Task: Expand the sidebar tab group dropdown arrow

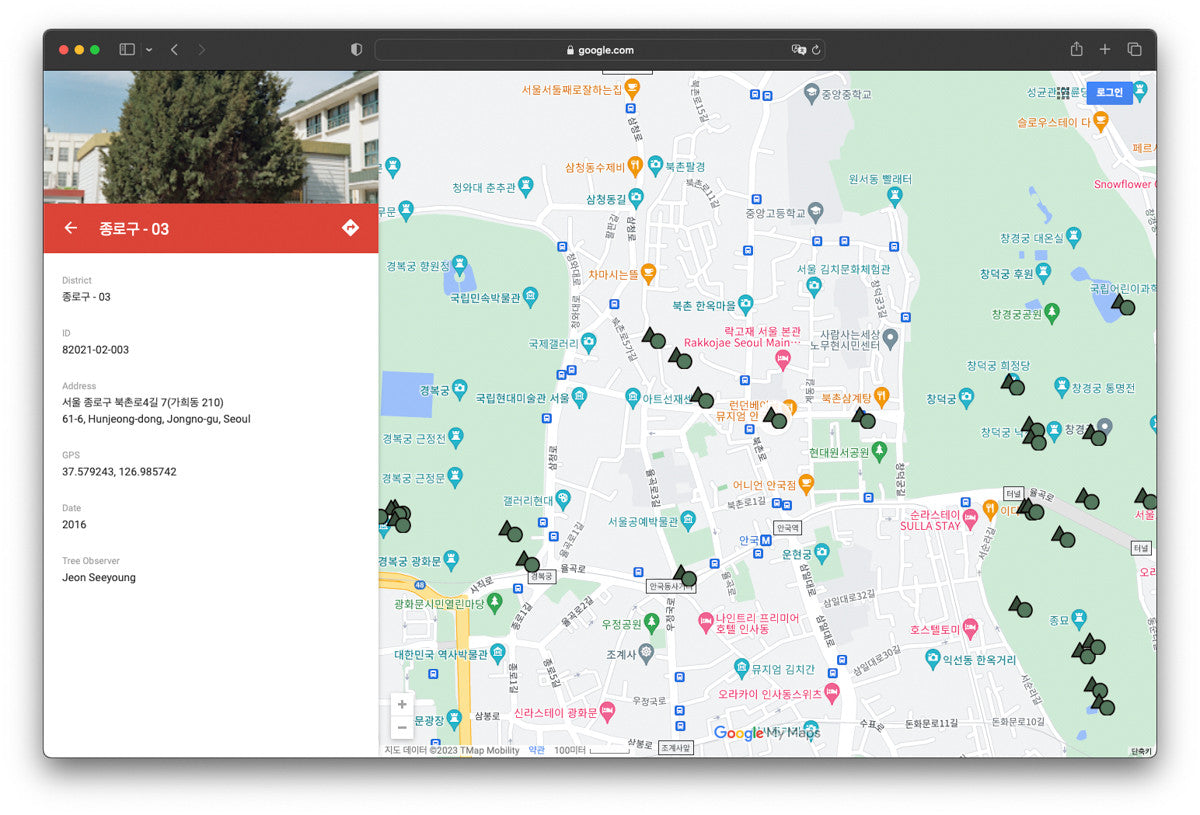Action: pyautogui.click(x=149, y=49)
